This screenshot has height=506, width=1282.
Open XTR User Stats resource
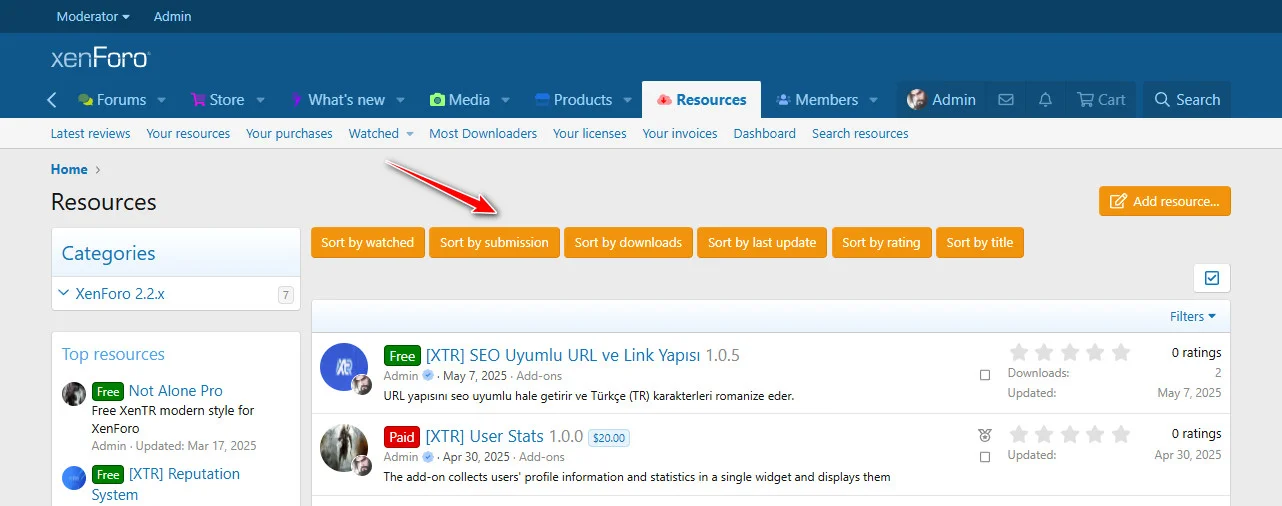pos(485,437)
